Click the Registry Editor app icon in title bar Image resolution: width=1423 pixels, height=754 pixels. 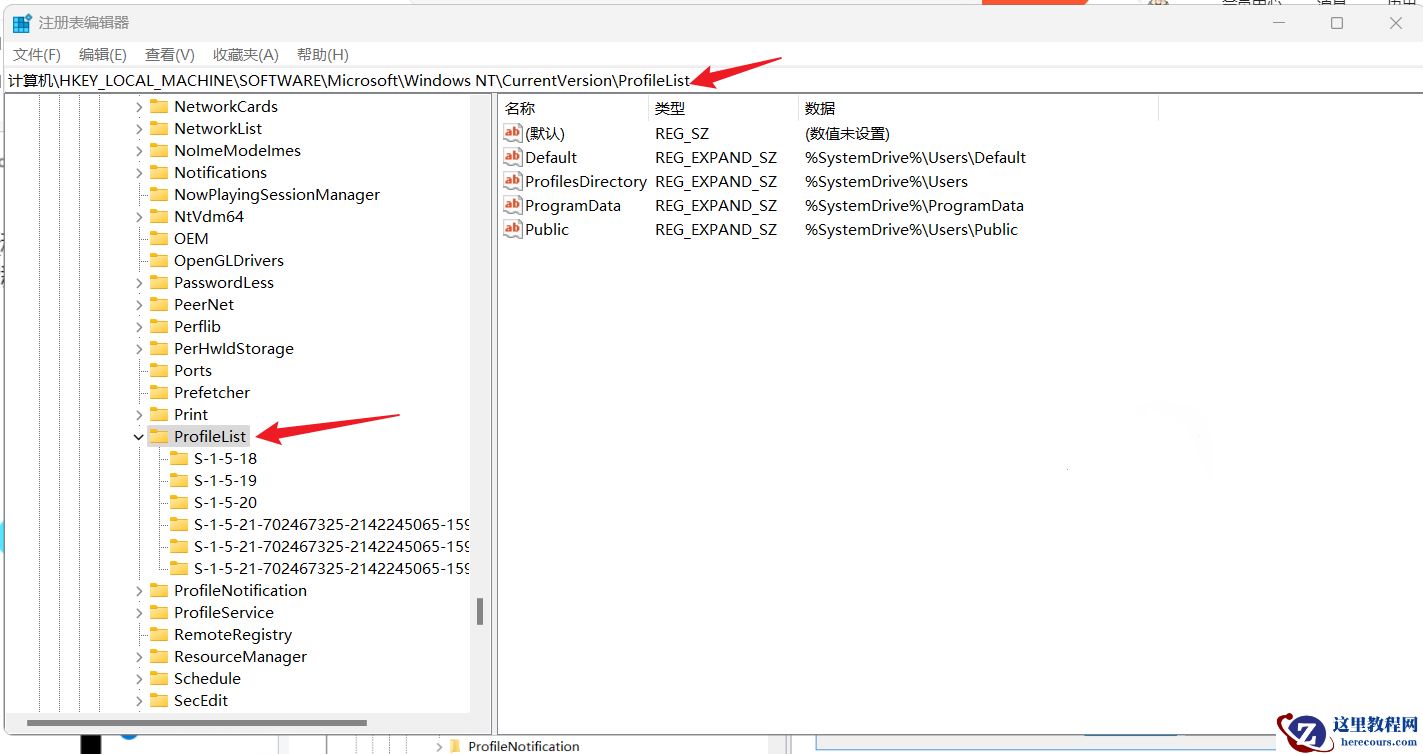point(22,22)
